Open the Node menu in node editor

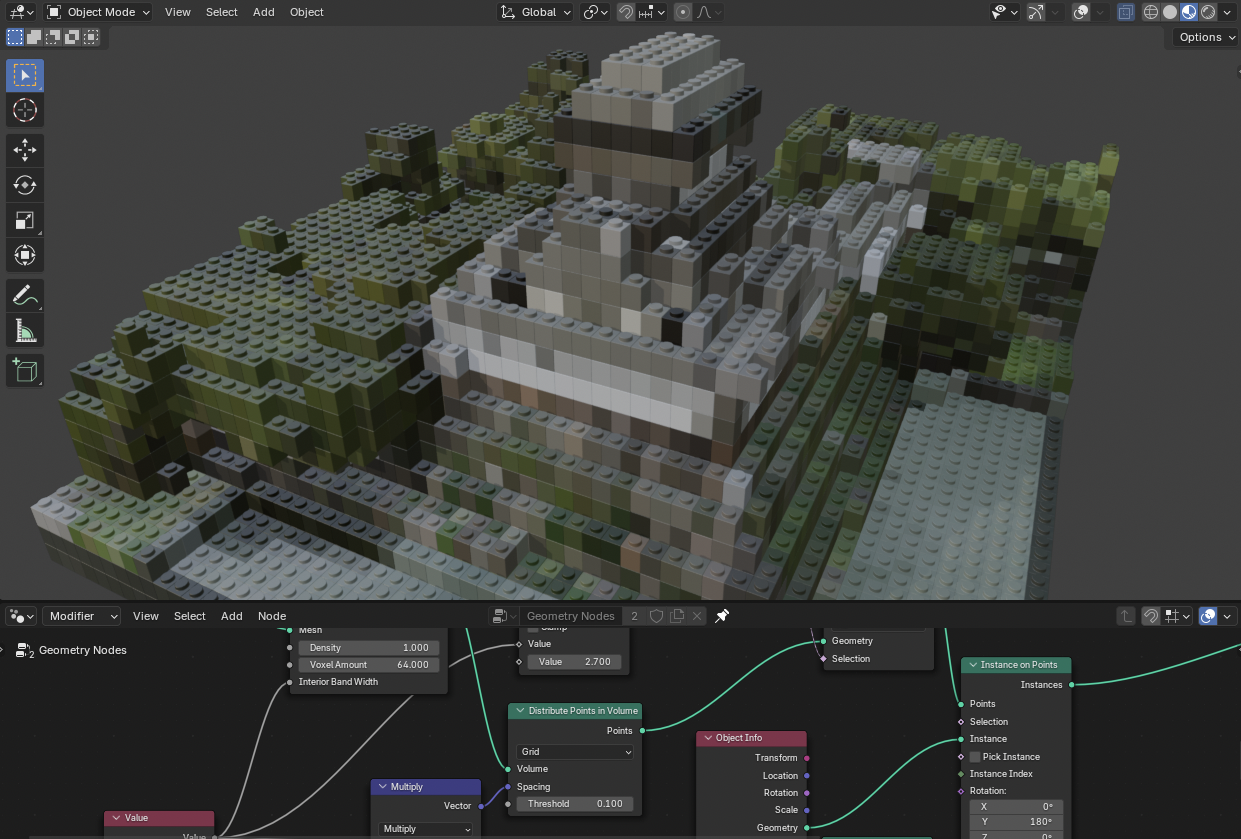pyautogui.click(x=272, y=616)
